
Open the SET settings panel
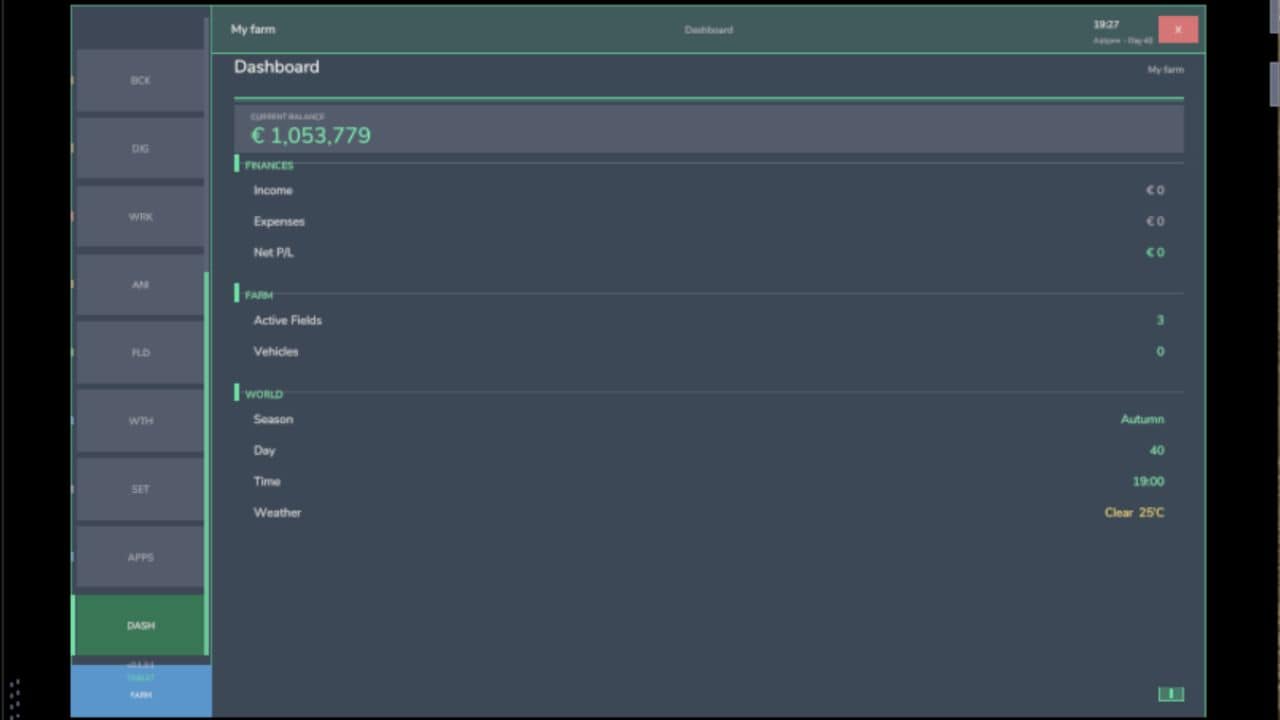click(140, 489)
